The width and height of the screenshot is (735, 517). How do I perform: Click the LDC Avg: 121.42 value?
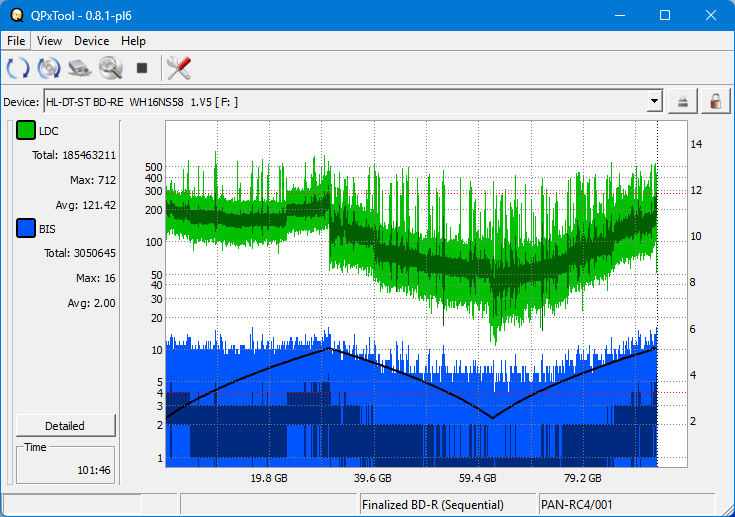[x=85, y=205]
